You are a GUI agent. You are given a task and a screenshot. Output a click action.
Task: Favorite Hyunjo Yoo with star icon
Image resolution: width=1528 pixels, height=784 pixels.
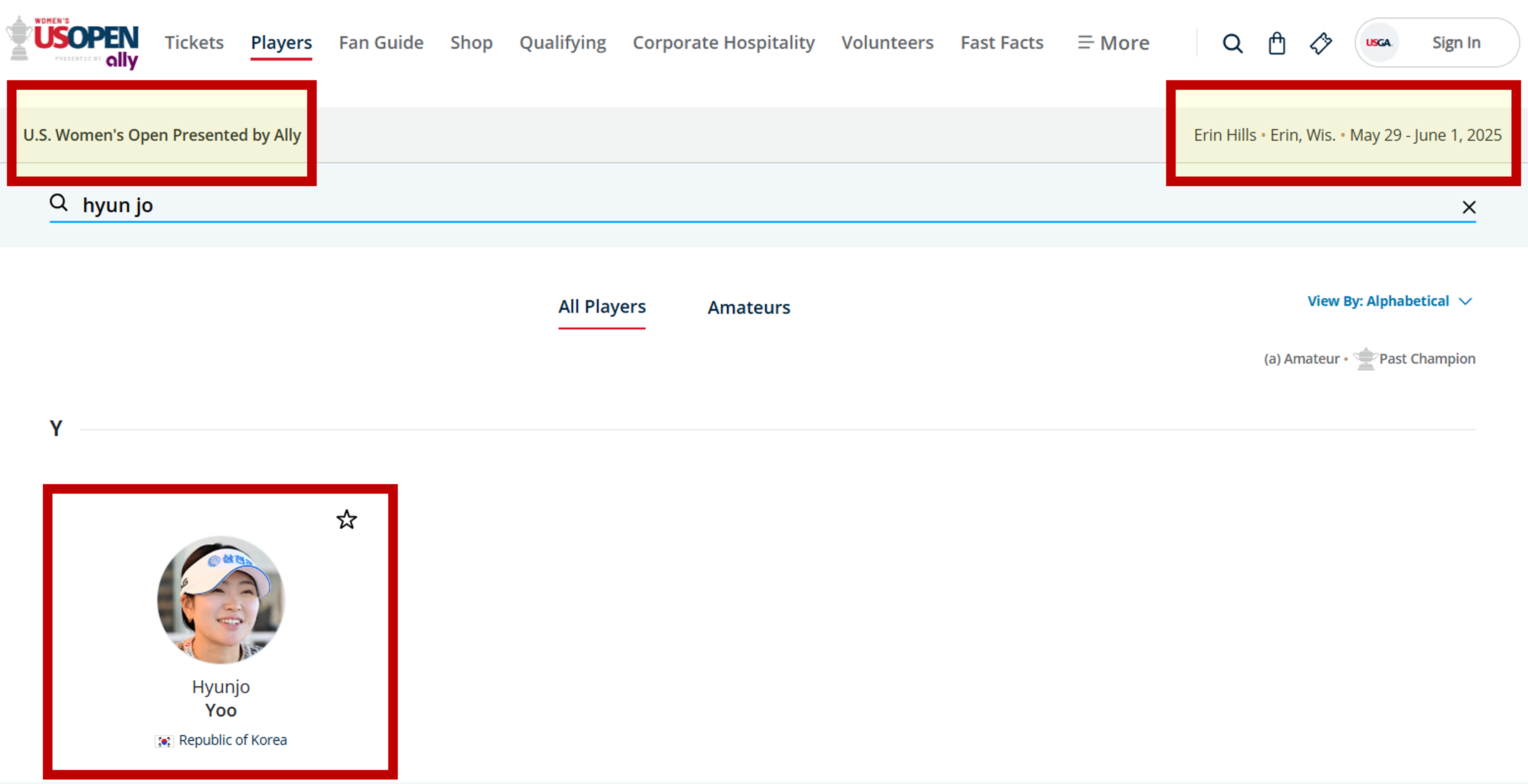(x=346, y=519)
